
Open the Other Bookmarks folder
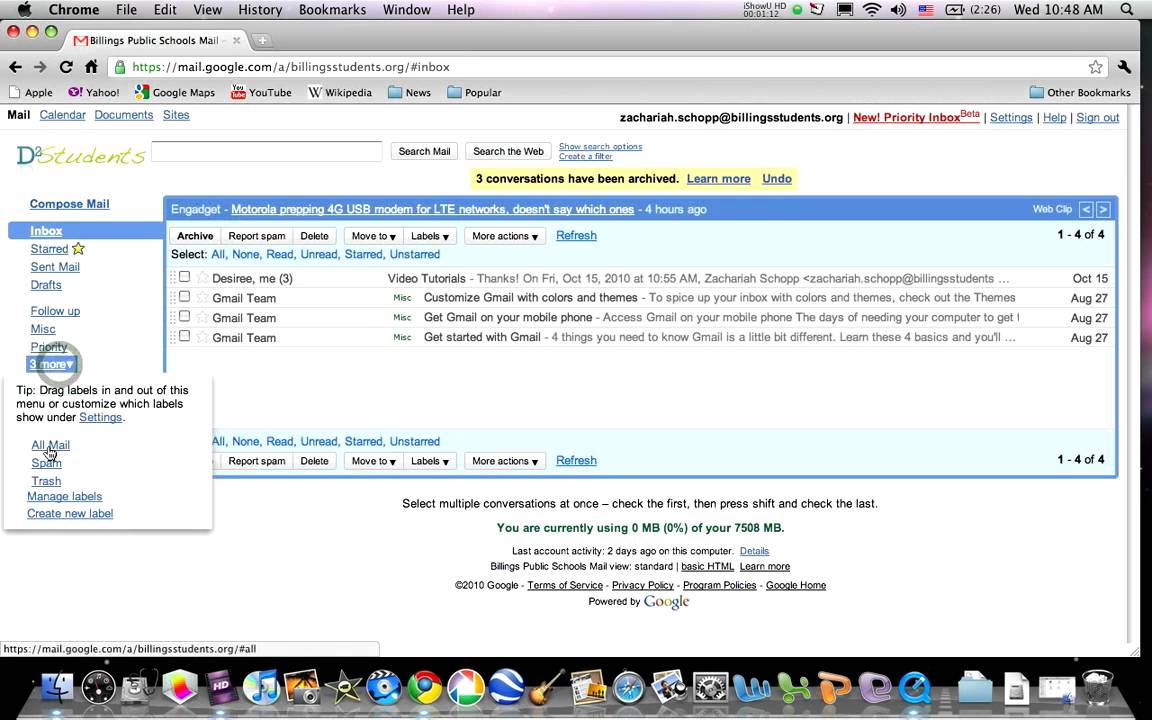point(1079,93)
